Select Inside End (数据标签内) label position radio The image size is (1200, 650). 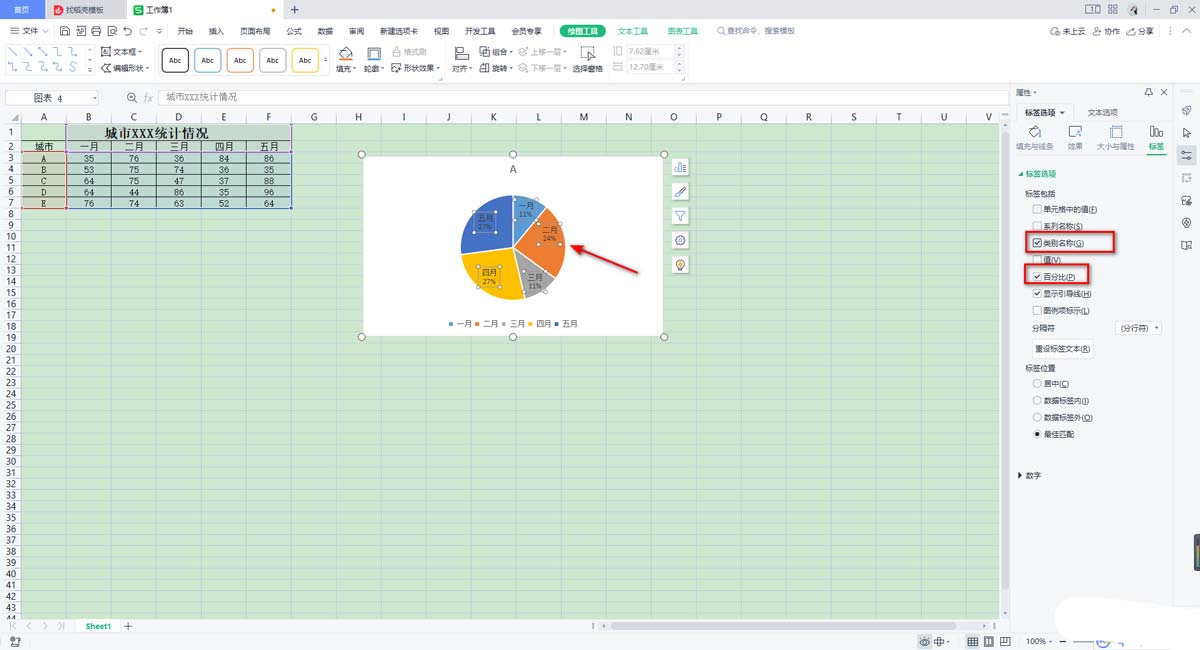click(x=1037, y=401)
